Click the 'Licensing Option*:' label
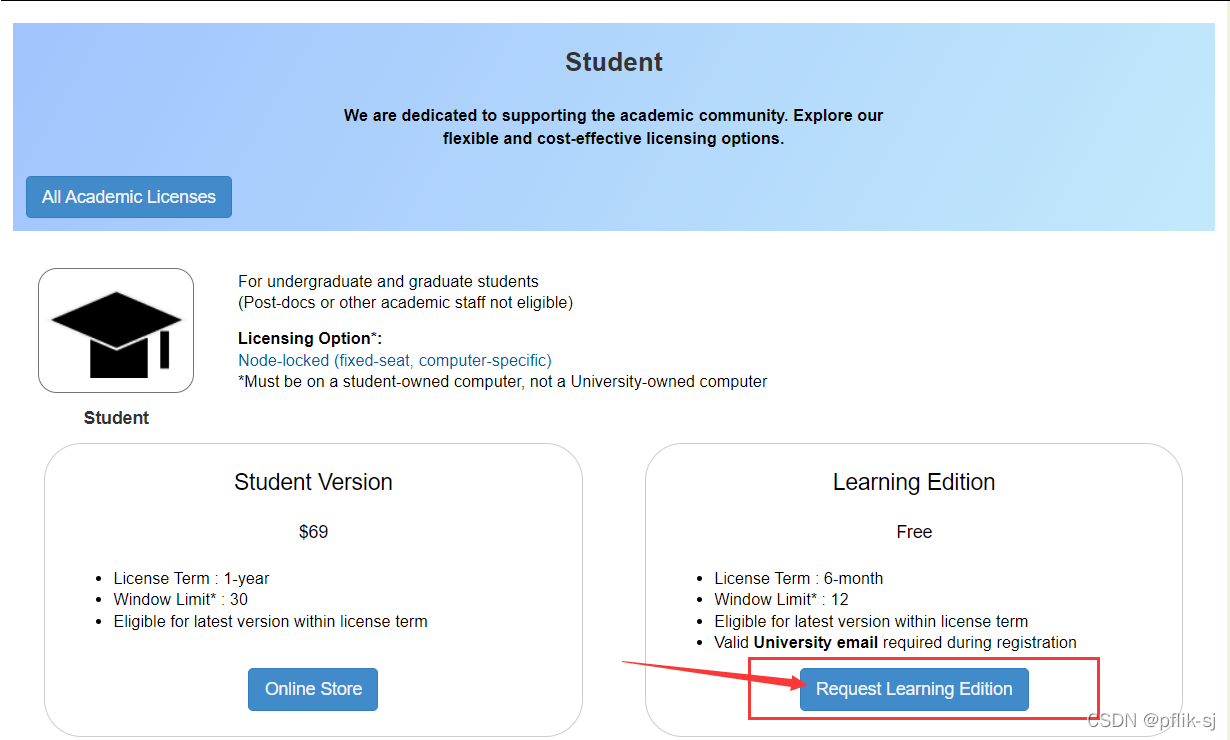Image resolution: width=1230 pixels, height=740 pixels. pos(310,339)
